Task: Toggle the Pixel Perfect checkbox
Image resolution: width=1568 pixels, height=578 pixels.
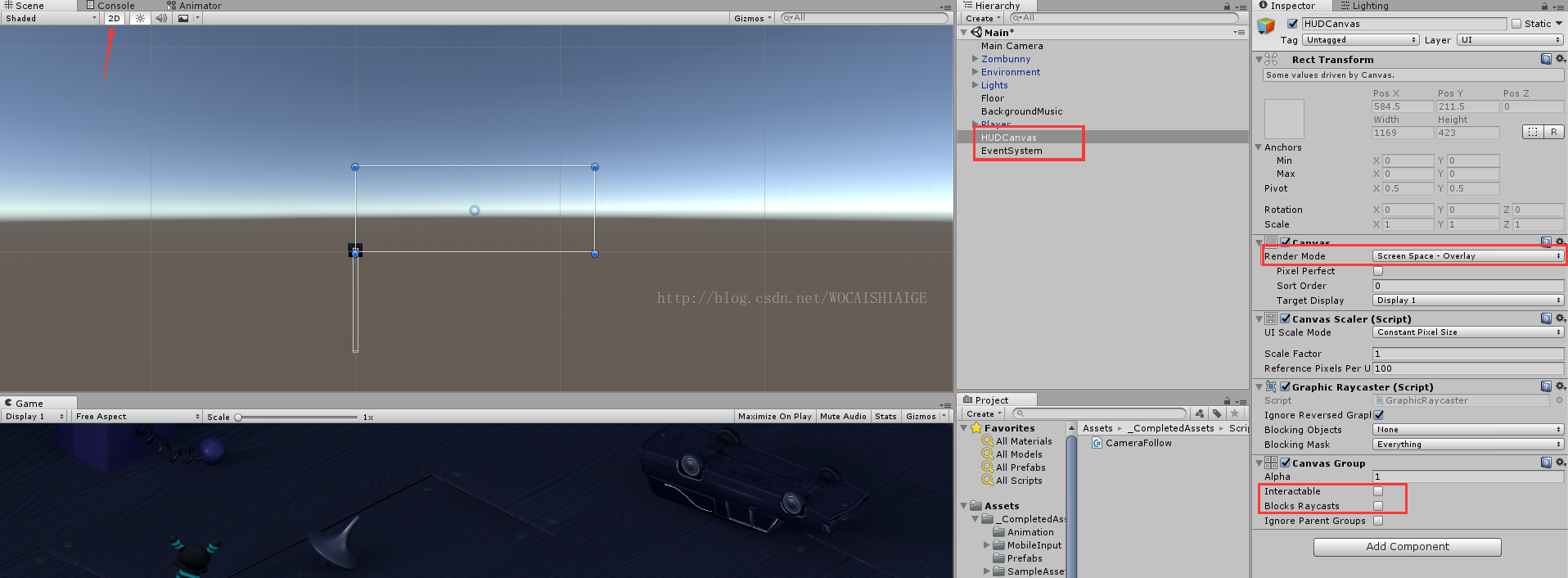Action: click(1378, 271)
